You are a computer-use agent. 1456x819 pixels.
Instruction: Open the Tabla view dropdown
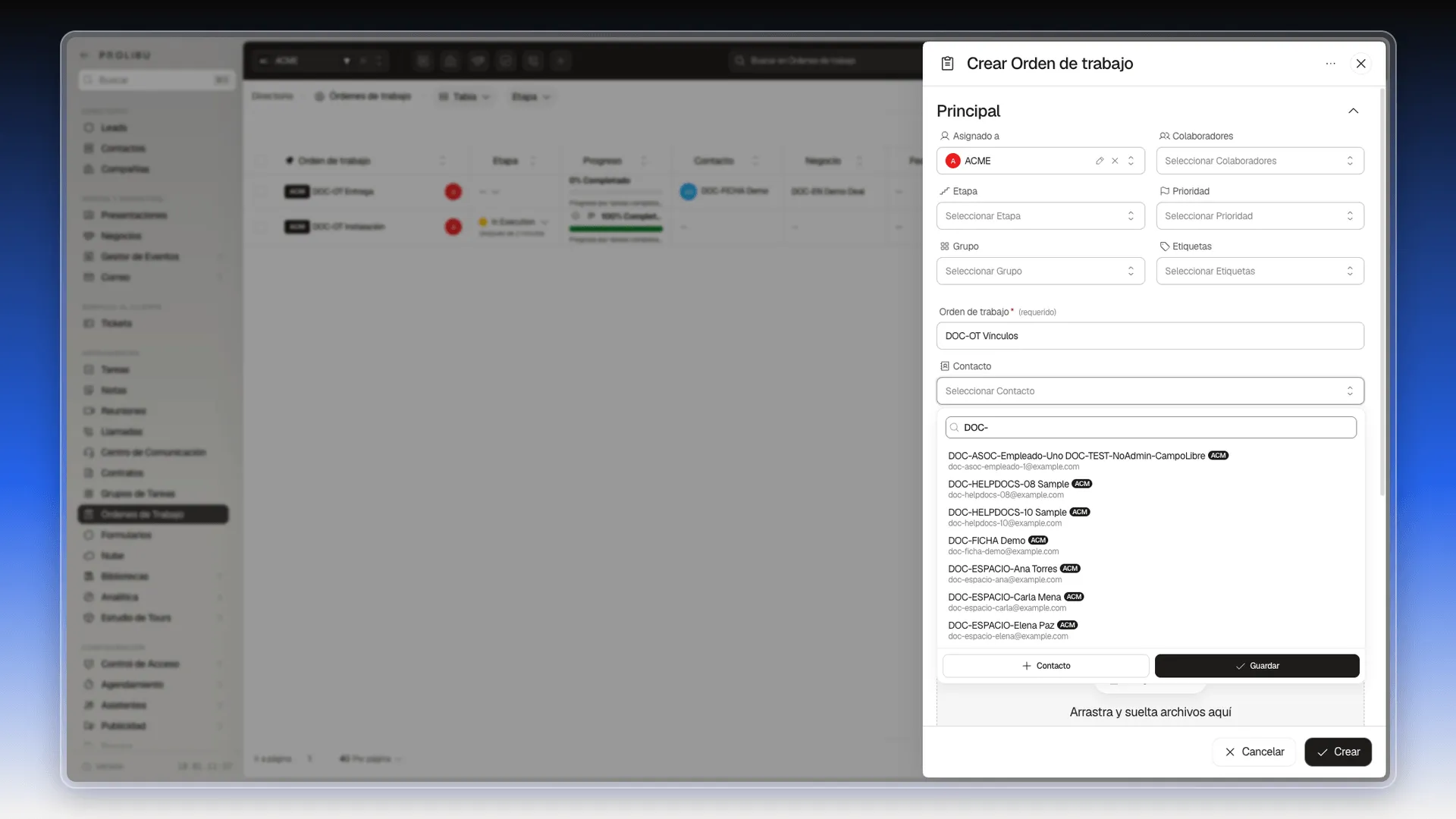click(x=464, y=96)
